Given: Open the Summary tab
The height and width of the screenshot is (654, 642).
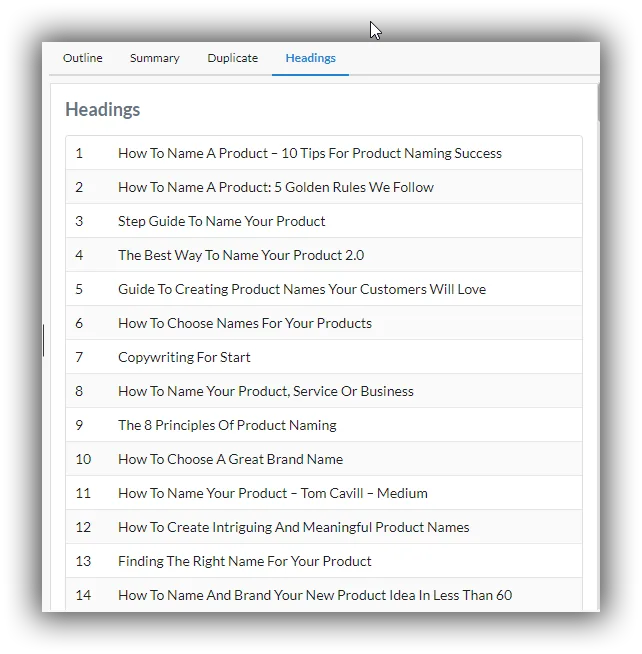Looking at the screenshot, I should [x=154, y=58].
